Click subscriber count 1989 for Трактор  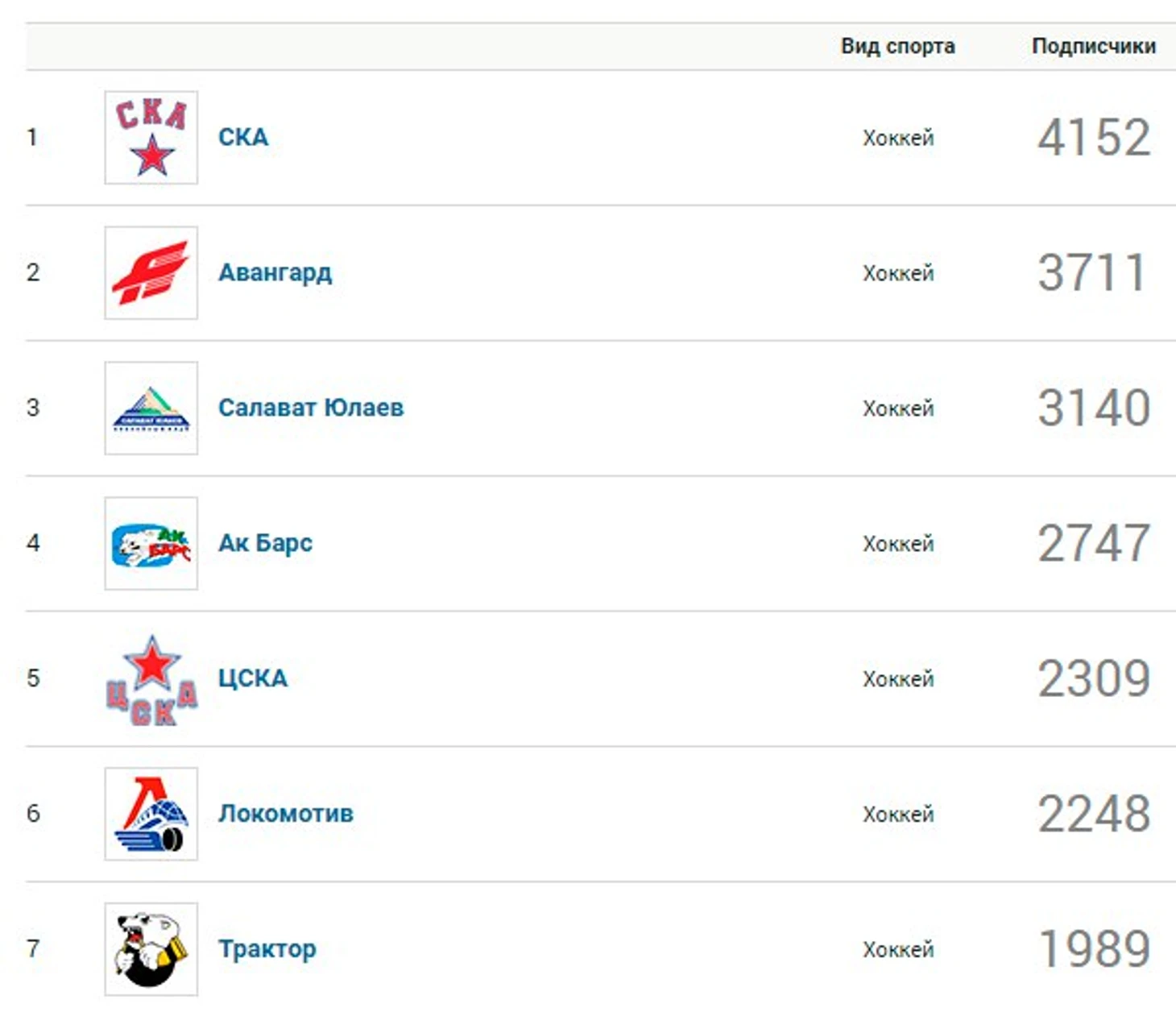(1094, 949)
